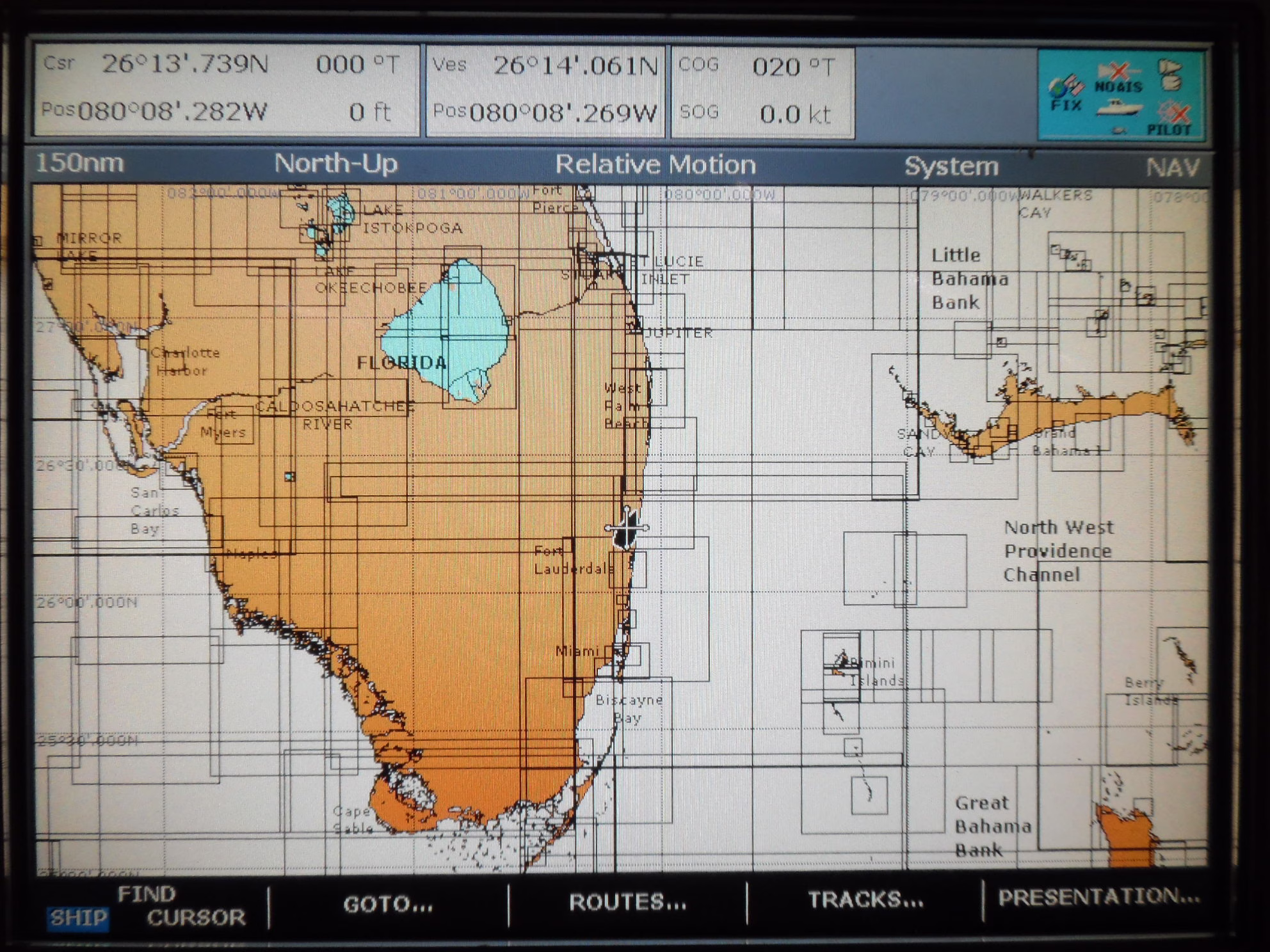
Task: Select the North-Up orientation label
Action: pyautogui.click(x=336, y=164)
